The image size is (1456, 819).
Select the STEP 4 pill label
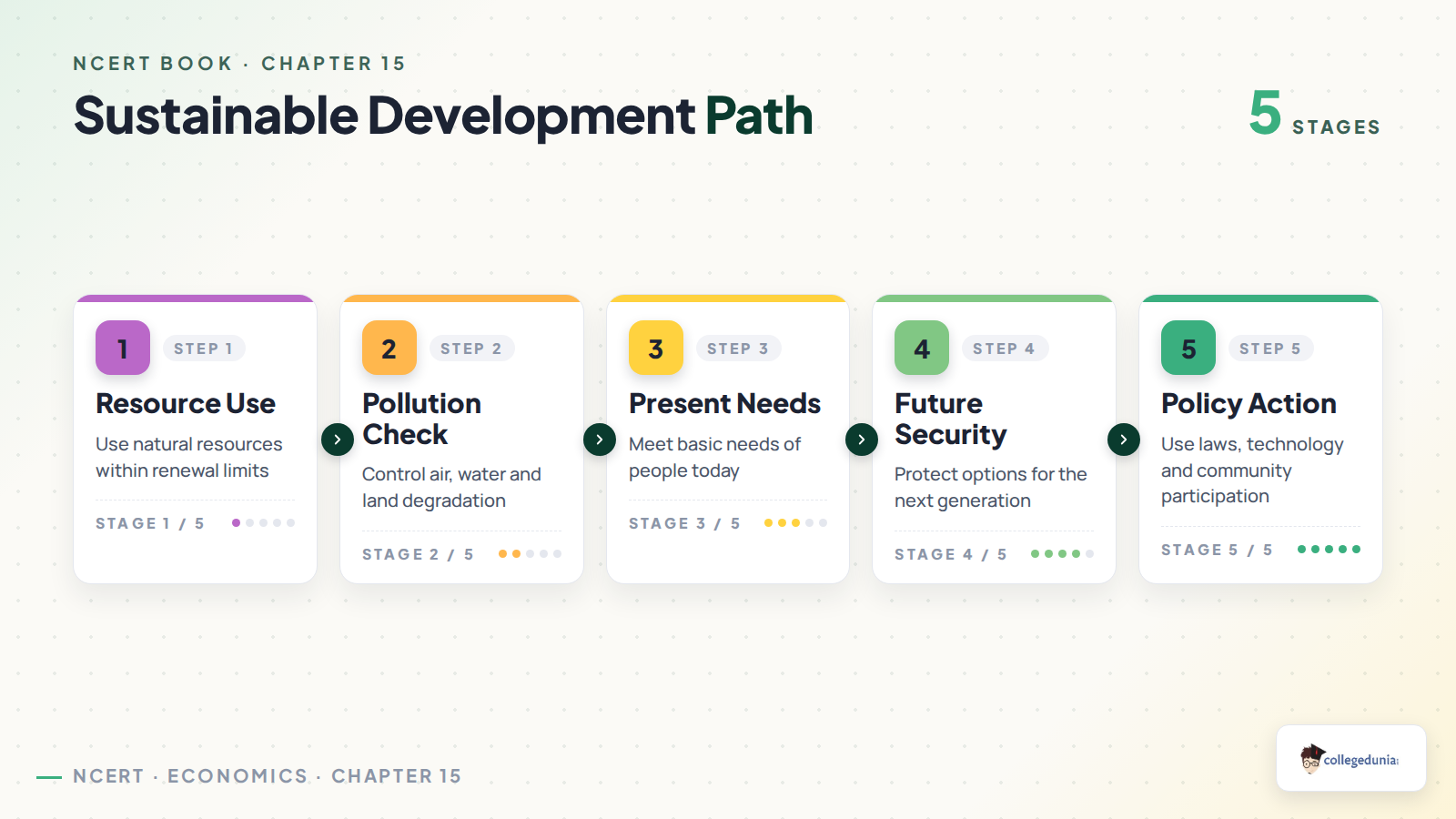[x=1005, y=349]
